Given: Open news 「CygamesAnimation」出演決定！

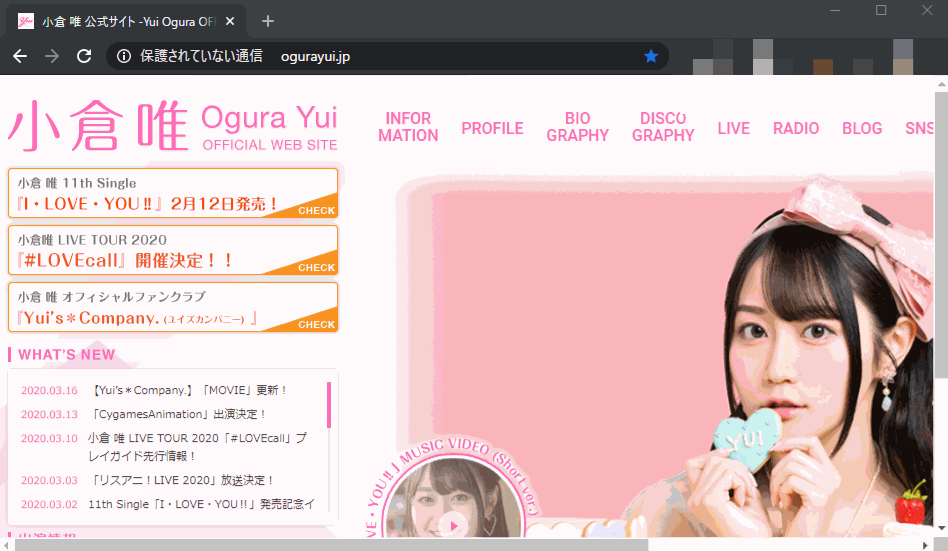Looking at the screenshot, I should (178, 414).
